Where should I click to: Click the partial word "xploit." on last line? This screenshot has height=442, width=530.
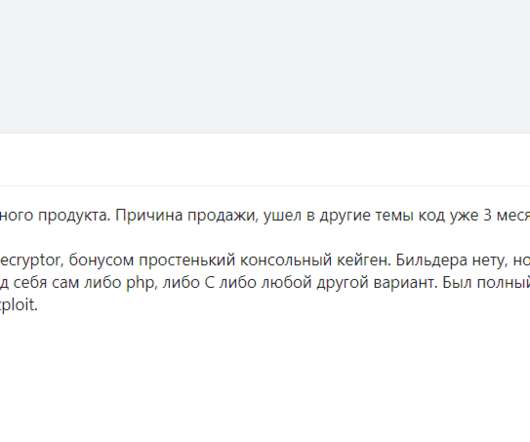19,305
